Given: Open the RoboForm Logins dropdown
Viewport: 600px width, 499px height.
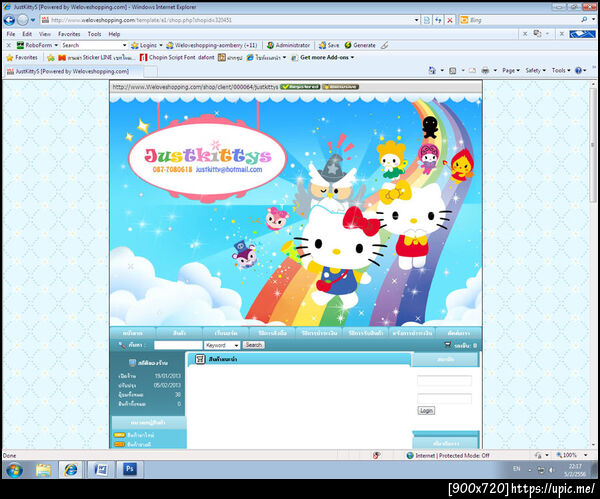Looking at the screenshot, I should click(147, 45).
